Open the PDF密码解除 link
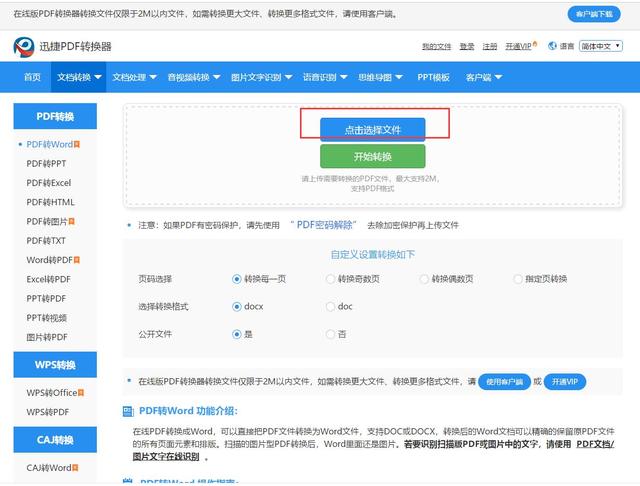 click(x=324, y=225)
